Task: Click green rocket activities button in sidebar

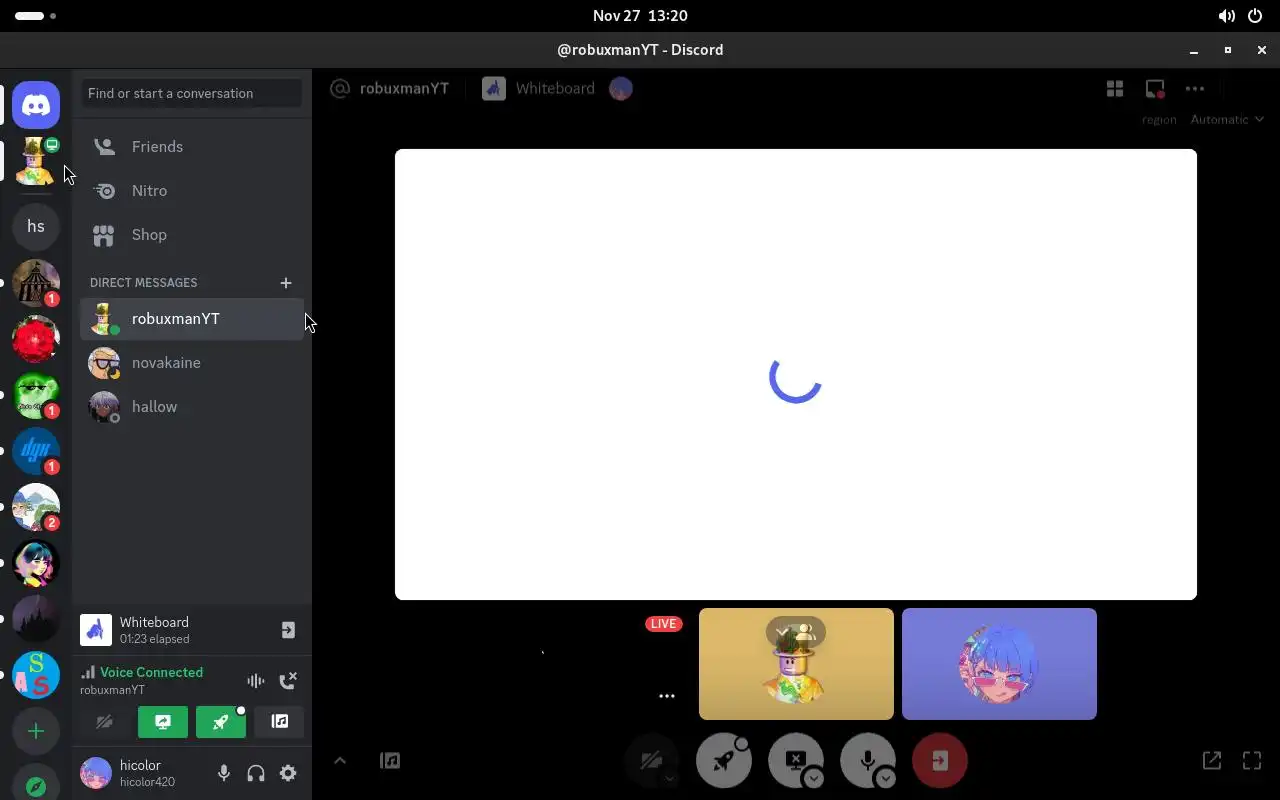Action: click(x=221, y=721)
